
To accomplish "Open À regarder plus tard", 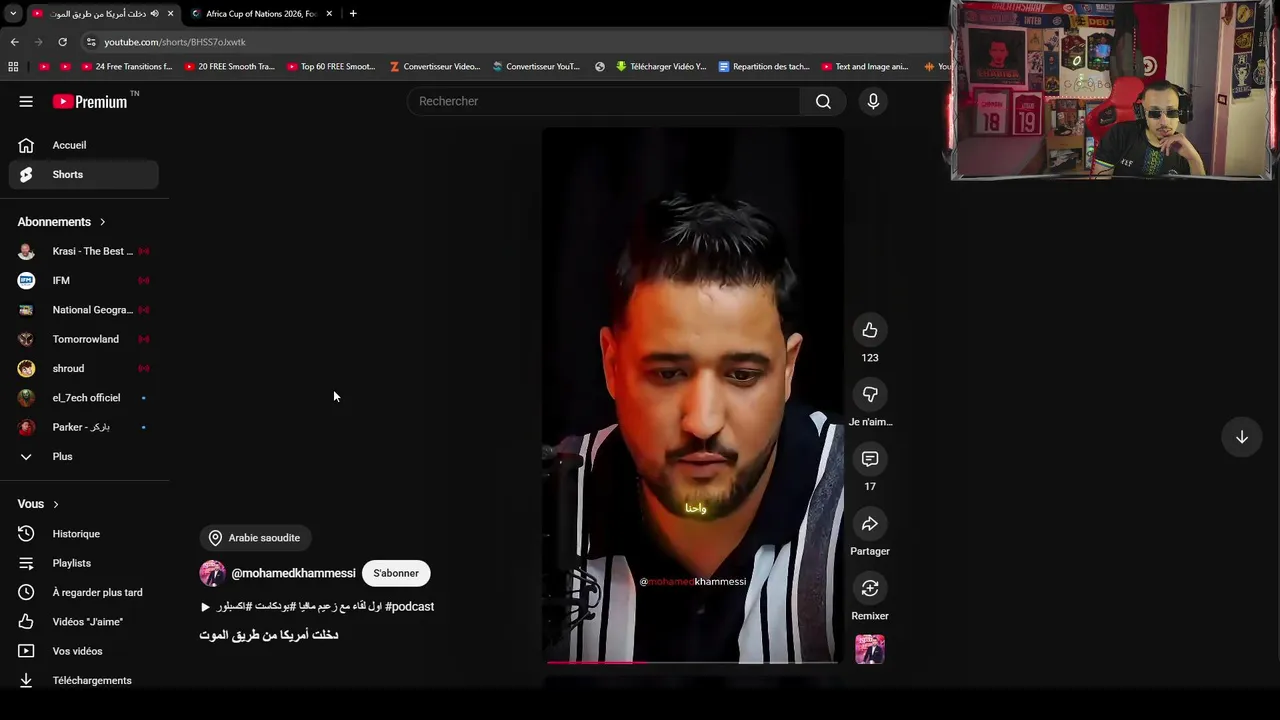I will tap(84, 592).
